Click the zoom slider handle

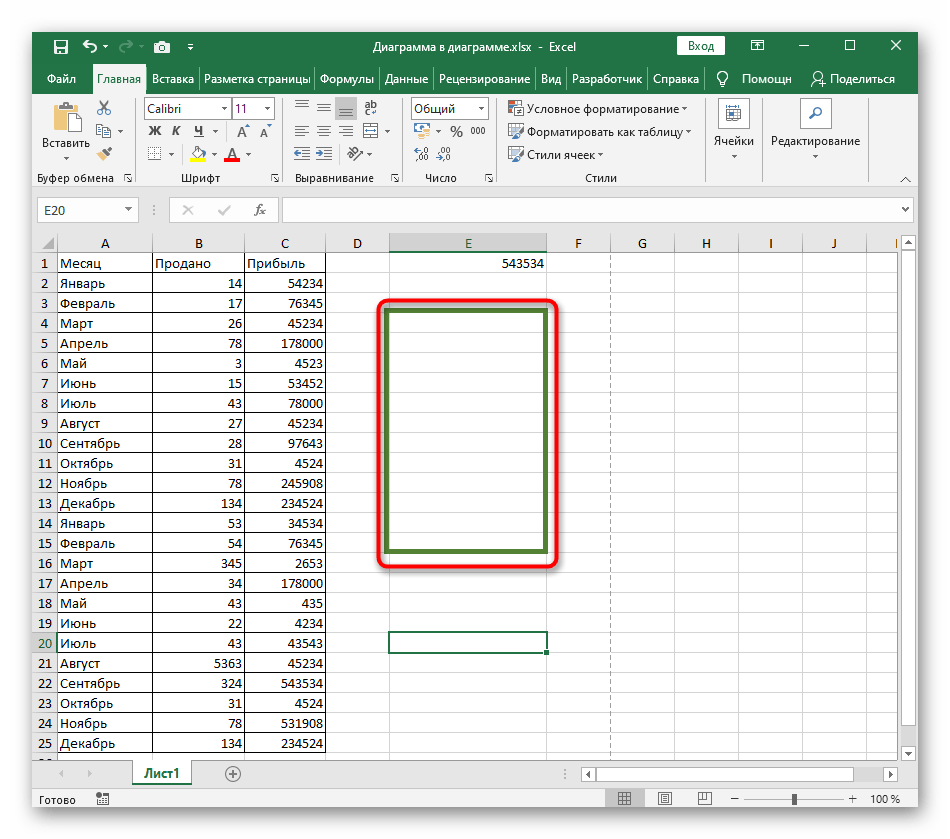coord(794,799)
